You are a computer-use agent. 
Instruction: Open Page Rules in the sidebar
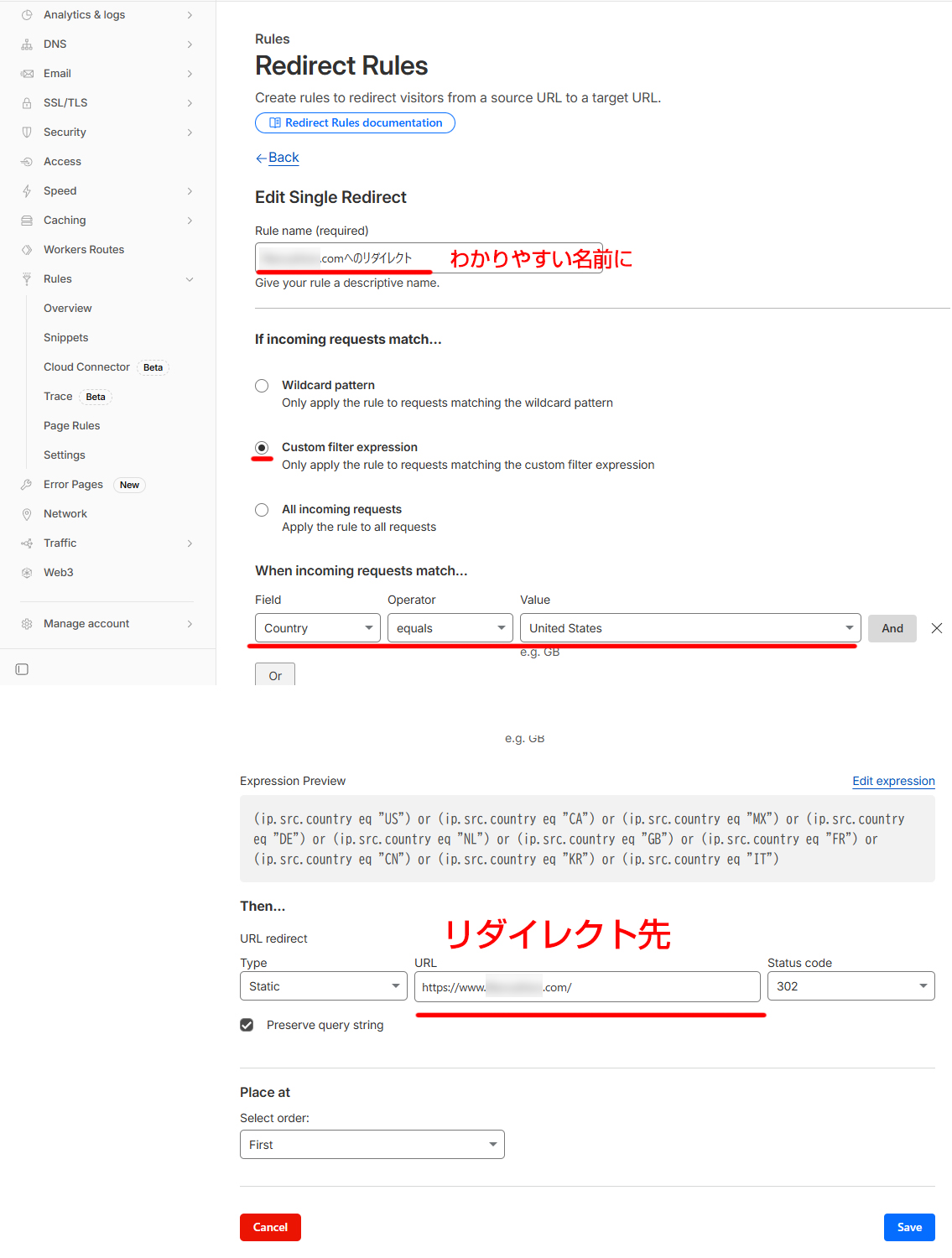[72, 426]
